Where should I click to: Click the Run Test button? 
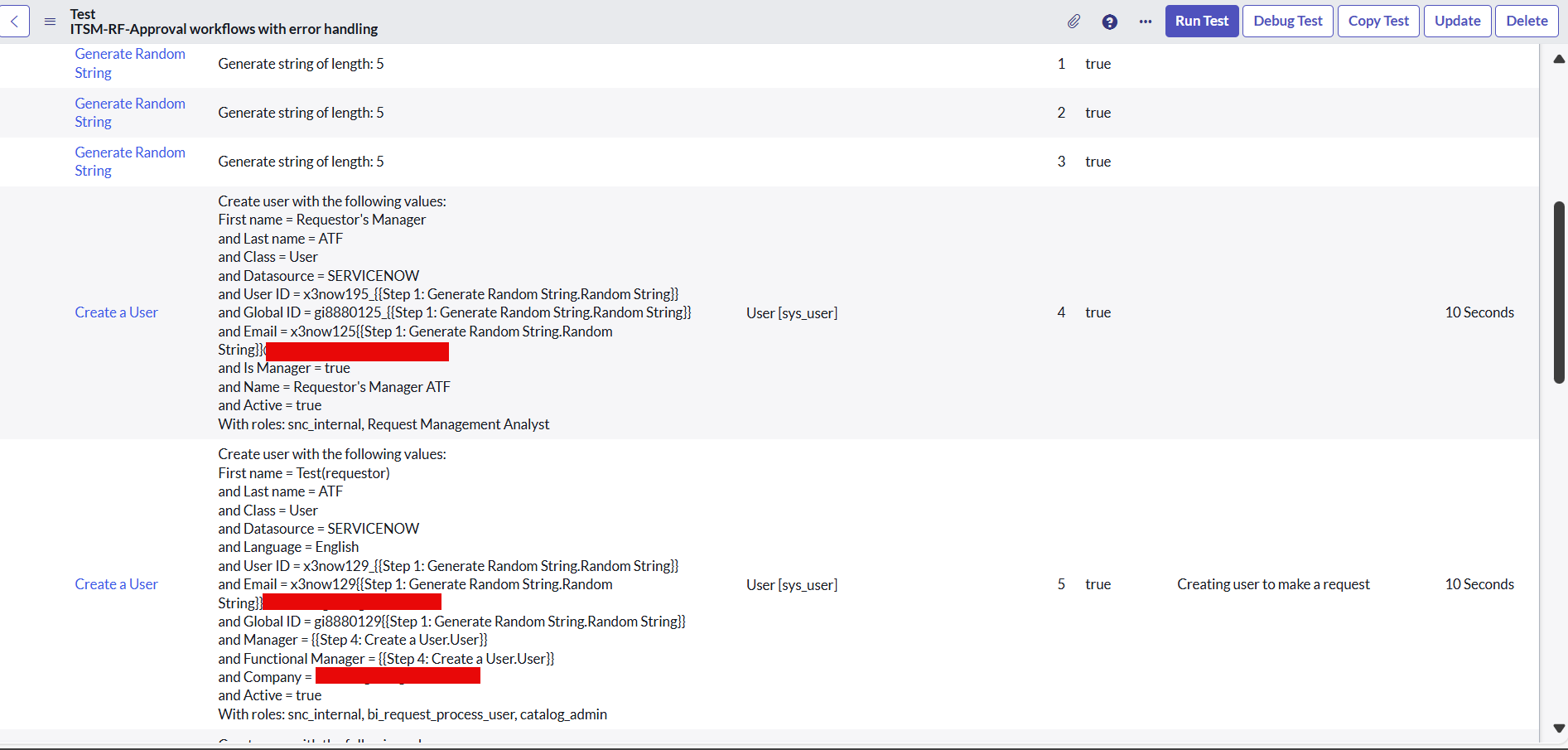click(1202, 22)
